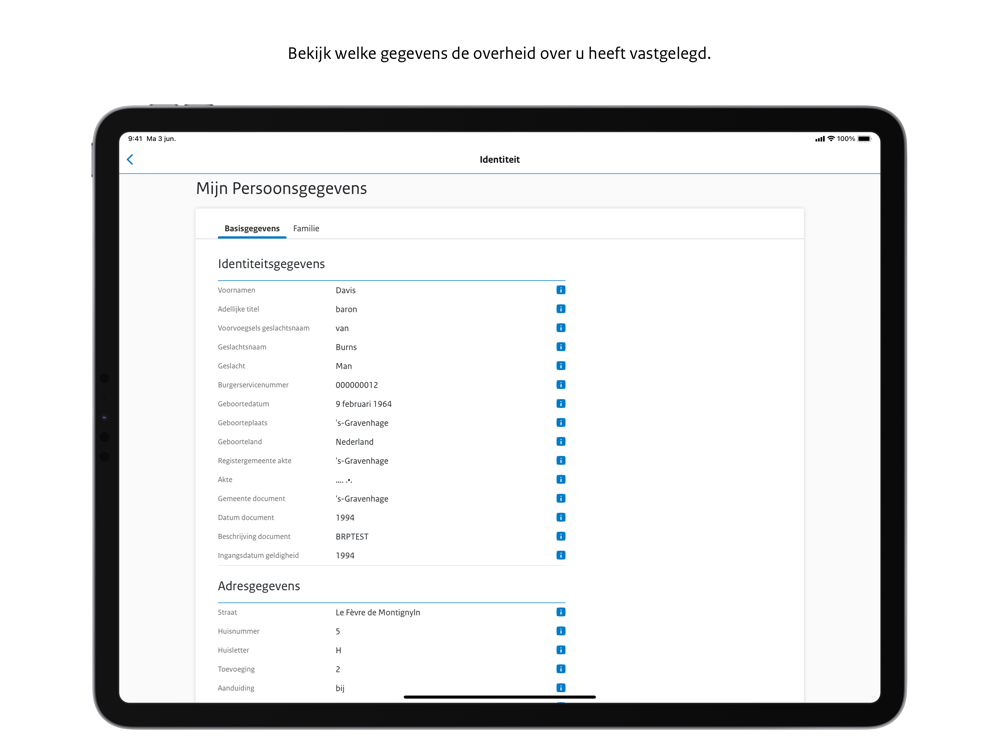This screenshot has height=750, width=1000.
Task: Tap the Identiteit header title
Action: pos(499,159)
